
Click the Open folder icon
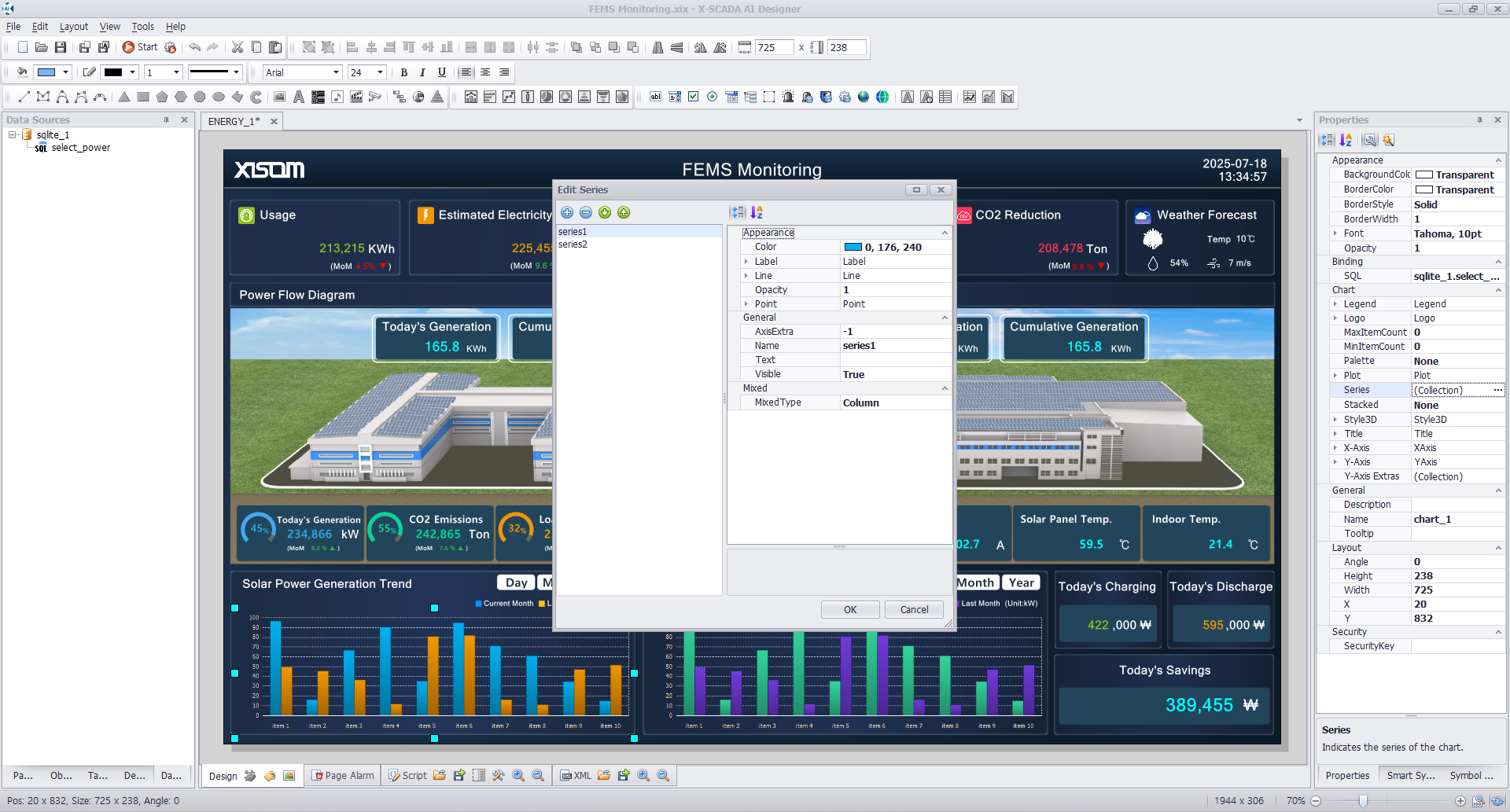[41, 47]
